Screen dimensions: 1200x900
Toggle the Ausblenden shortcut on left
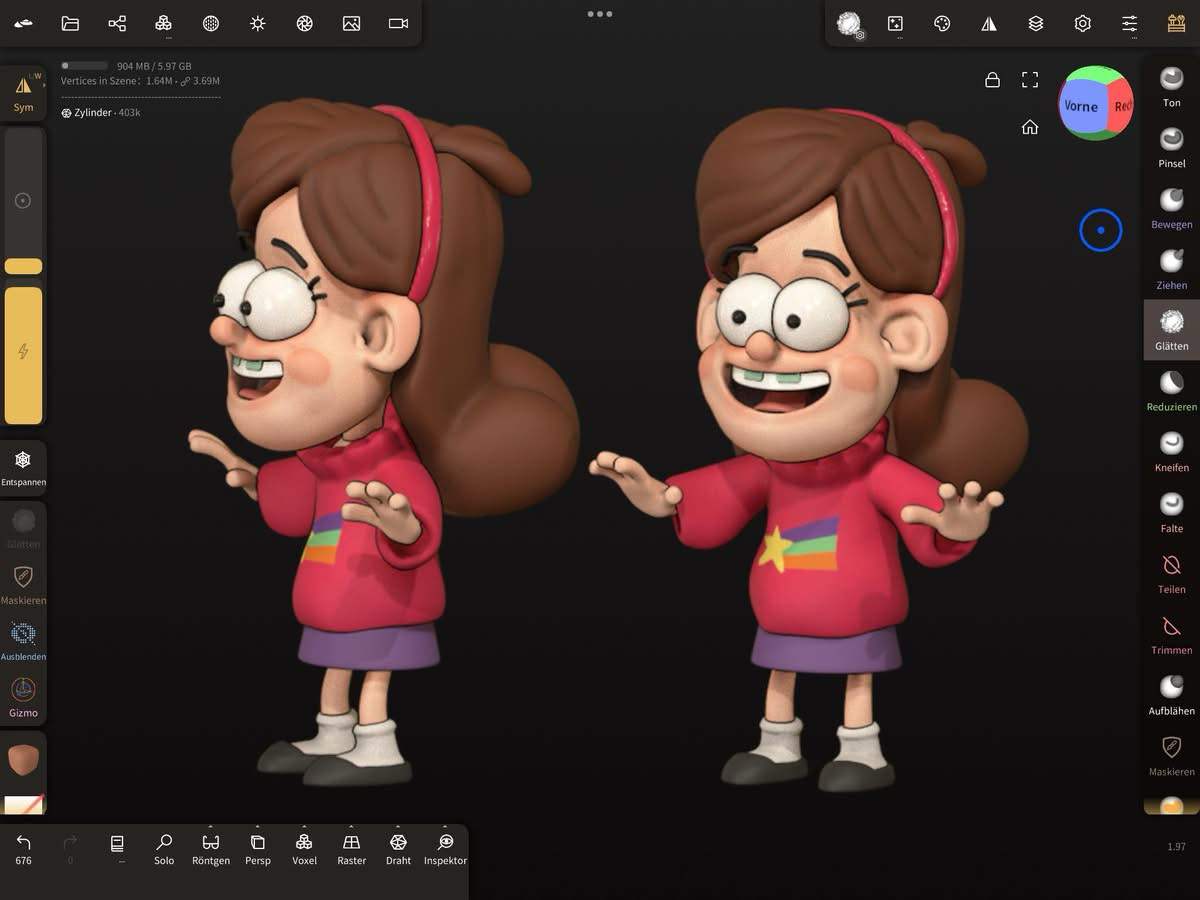pos(23,640)
